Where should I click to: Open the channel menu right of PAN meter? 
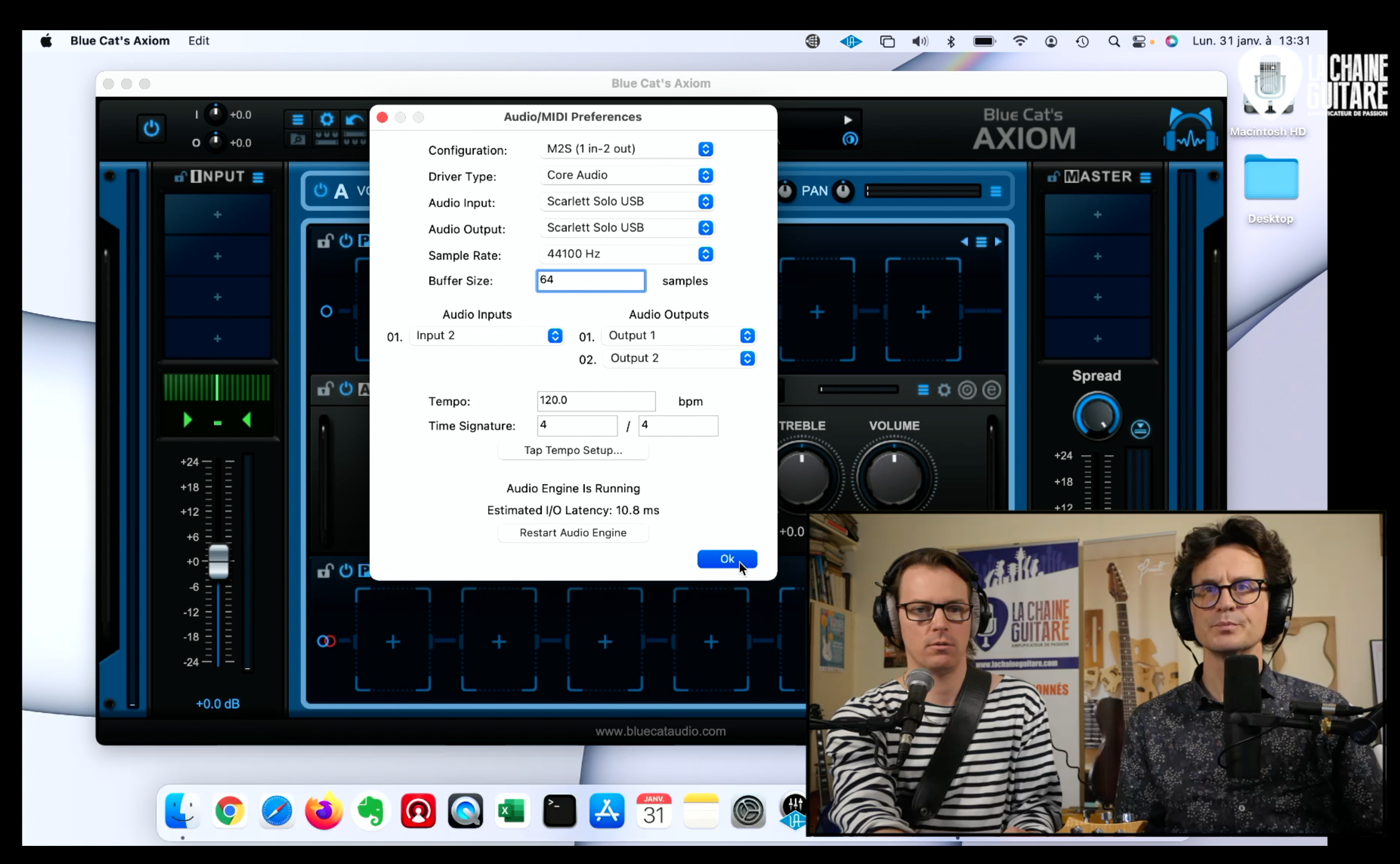996,191
